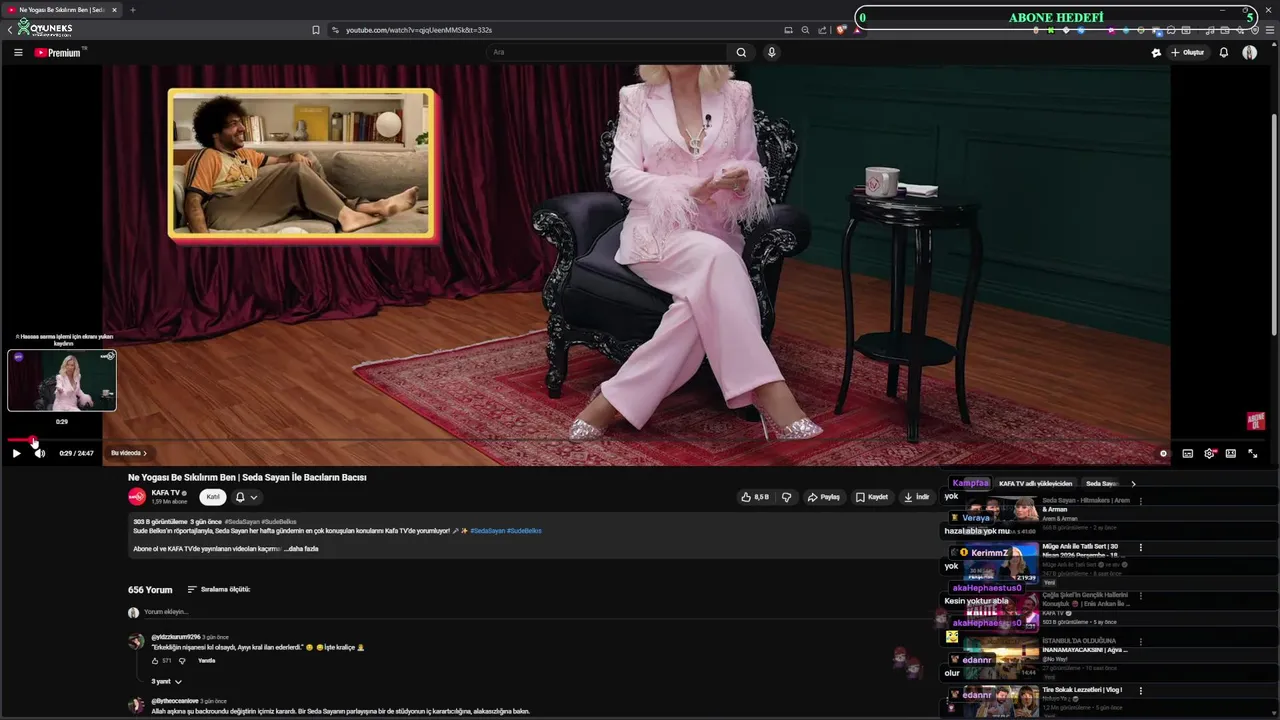Download the video with İndir
1280x720 pixels.
click(x=916, y=497)
